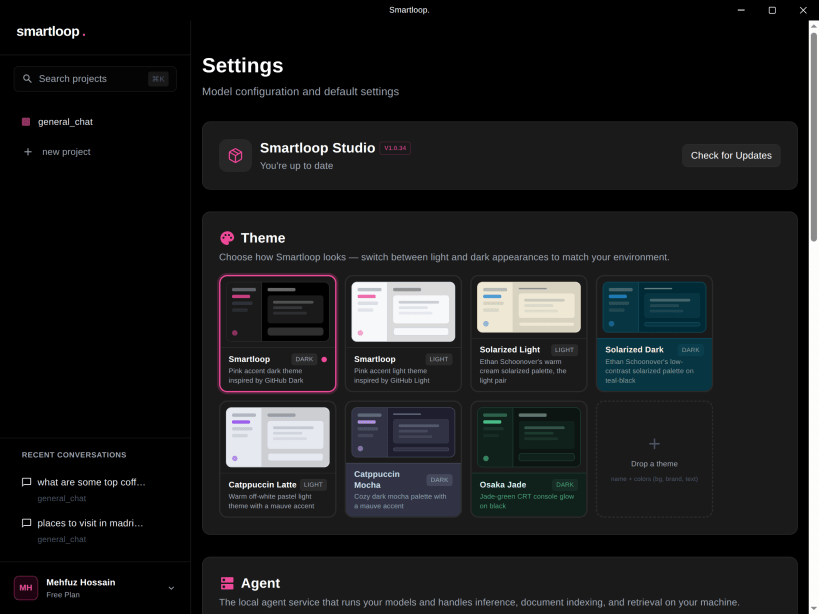Click the Theme section heading
Image resolution: width=819 pixels, height=614 pixels.
(263, 238)
